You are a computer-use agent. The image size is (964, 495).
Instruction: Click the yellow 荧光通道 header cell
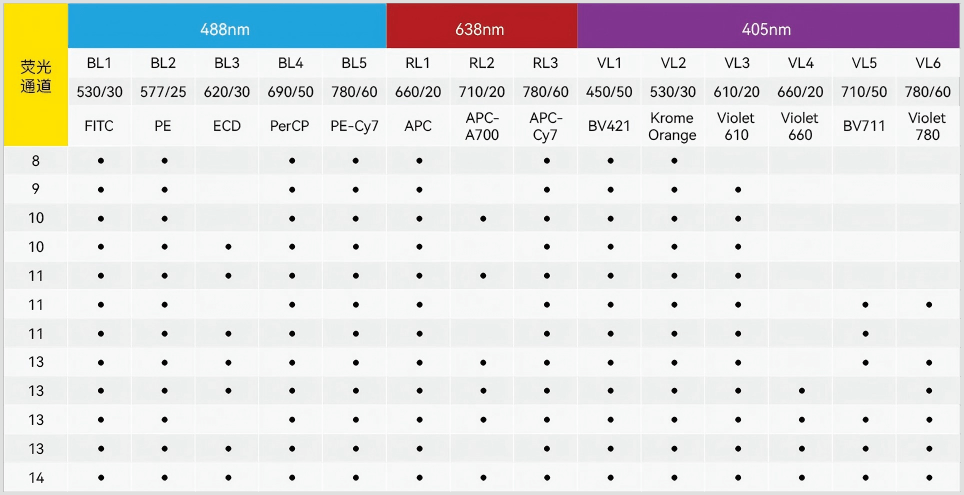(36, 76)
